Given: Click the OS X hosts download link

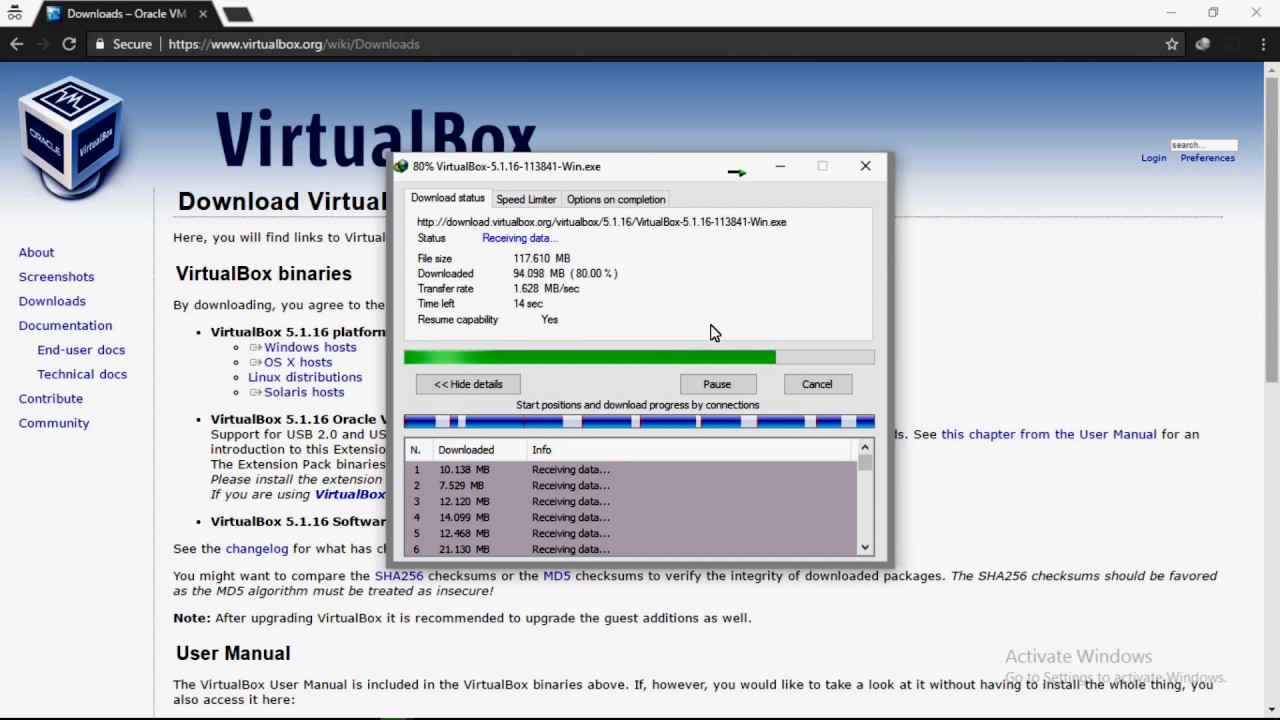Looking at the screenshot, I should click(x=298, y=362).
